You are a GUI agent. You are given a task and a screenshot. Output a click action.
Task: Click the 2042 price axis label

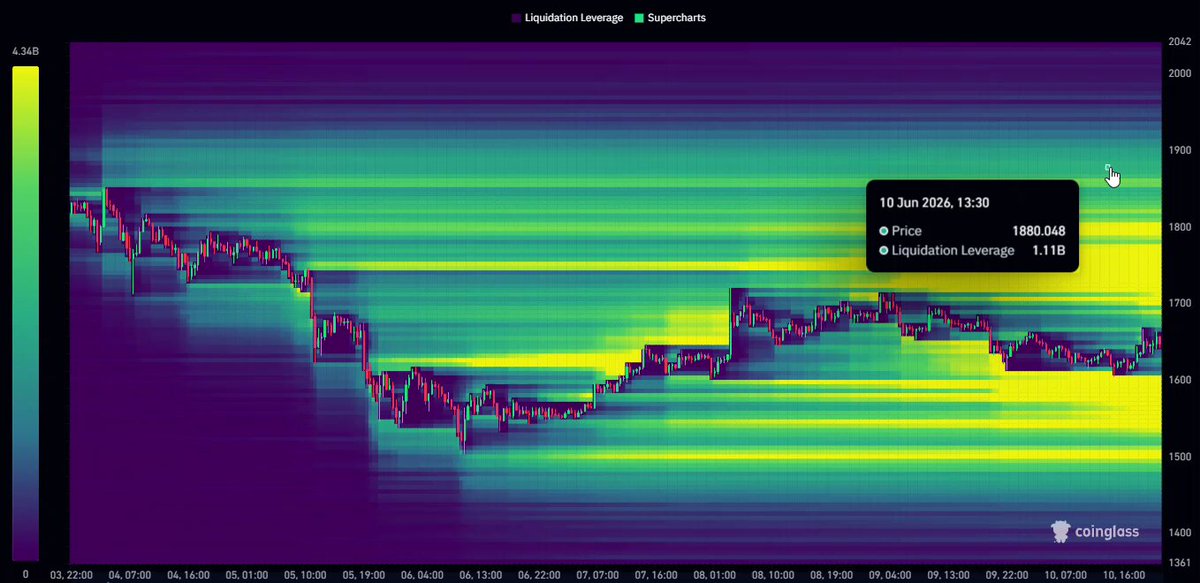[1180, 43]
